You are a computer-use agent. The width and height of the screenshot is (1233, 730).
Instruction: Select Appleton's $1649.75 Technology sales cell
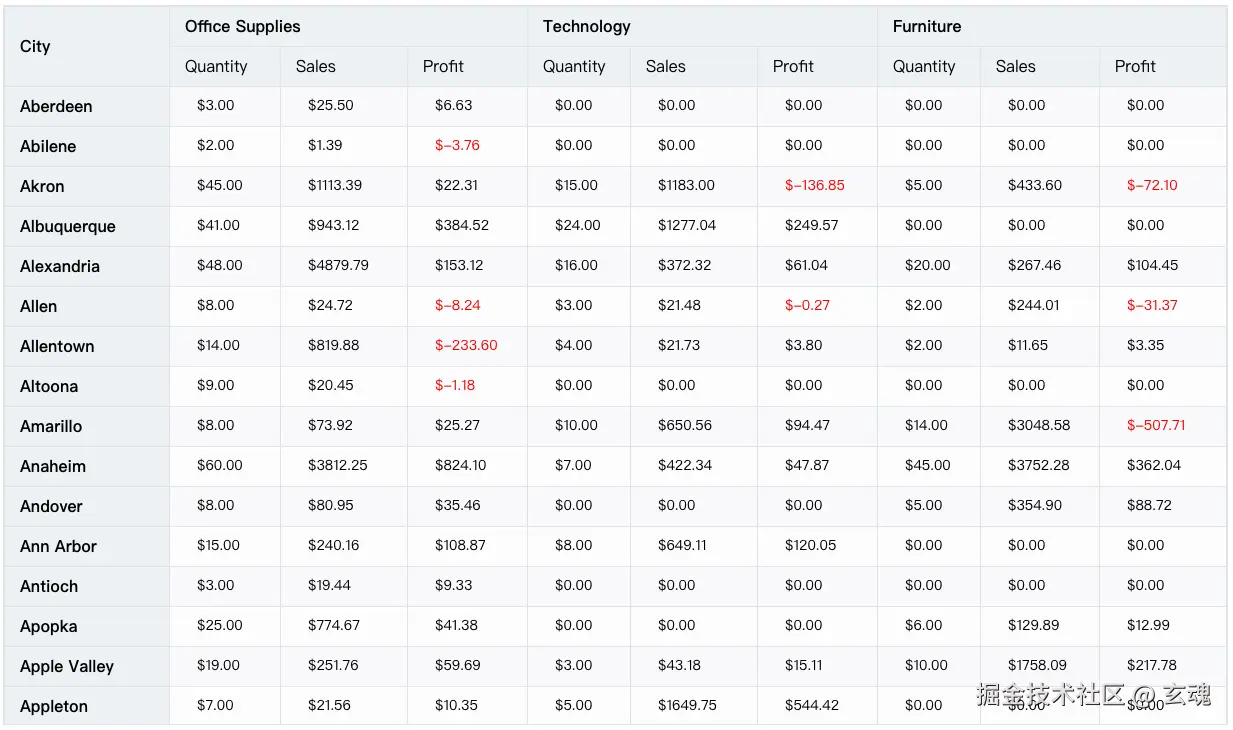[687, 706]
